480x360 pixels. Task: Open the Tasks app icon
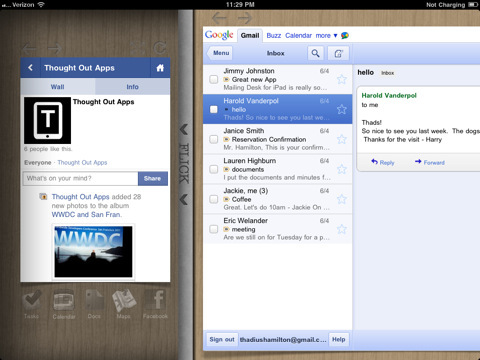click(32, 304)
